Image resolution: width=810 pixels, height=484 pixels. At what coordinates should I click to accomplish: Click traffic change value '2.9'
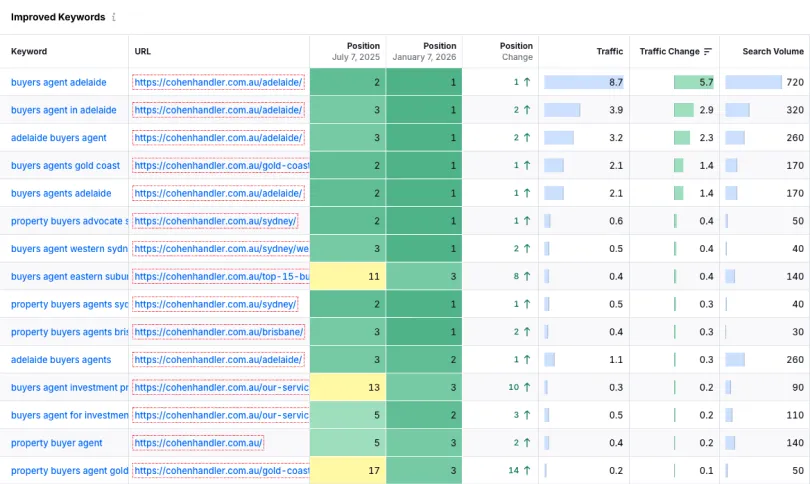[706, 110]
